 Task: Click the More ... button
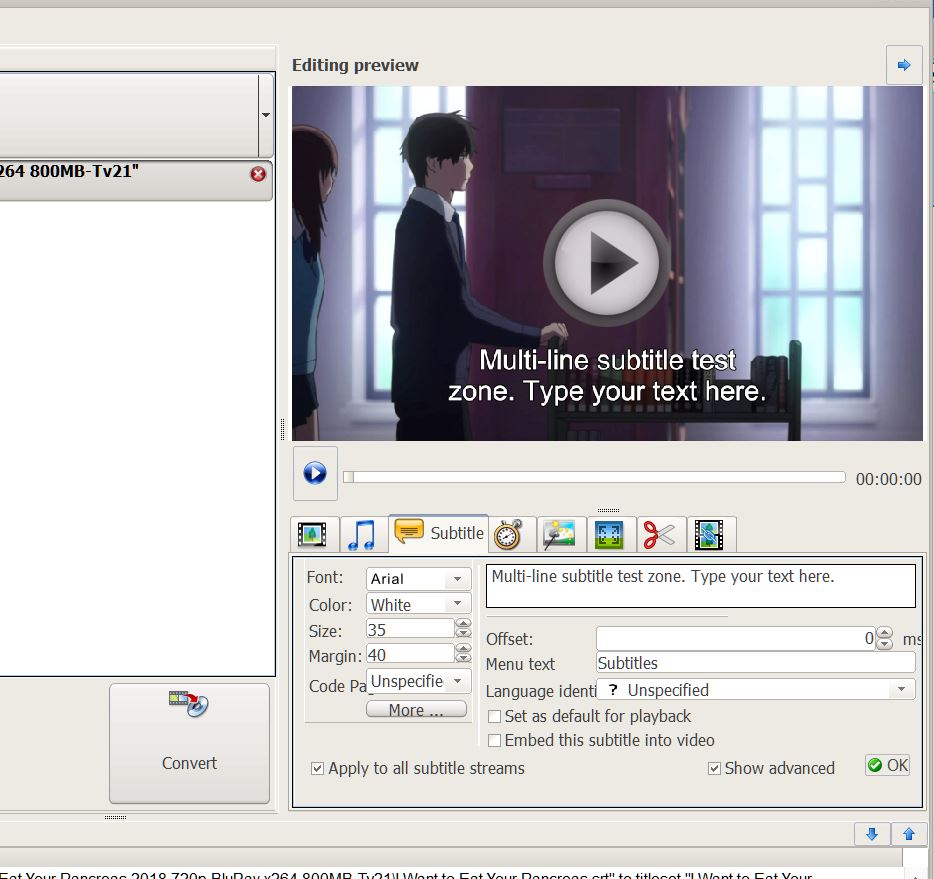tap(416, 710)
